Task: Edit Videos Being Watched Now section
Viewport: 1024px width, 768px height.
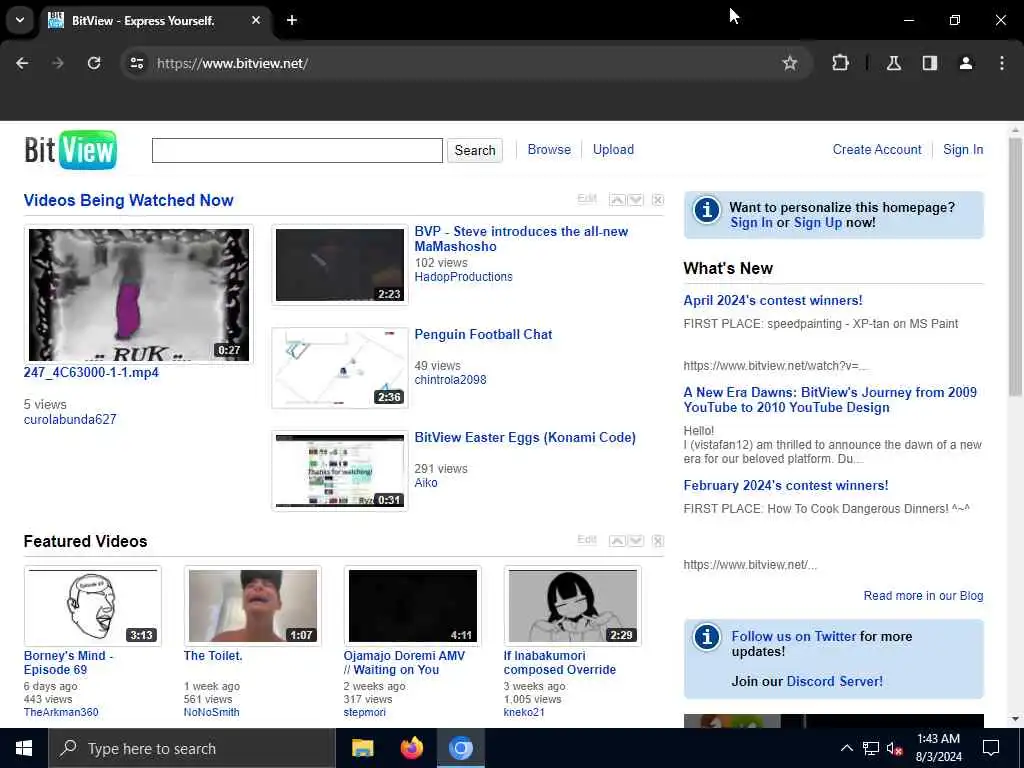Action: pyautogui.click(x=587, y=199)
